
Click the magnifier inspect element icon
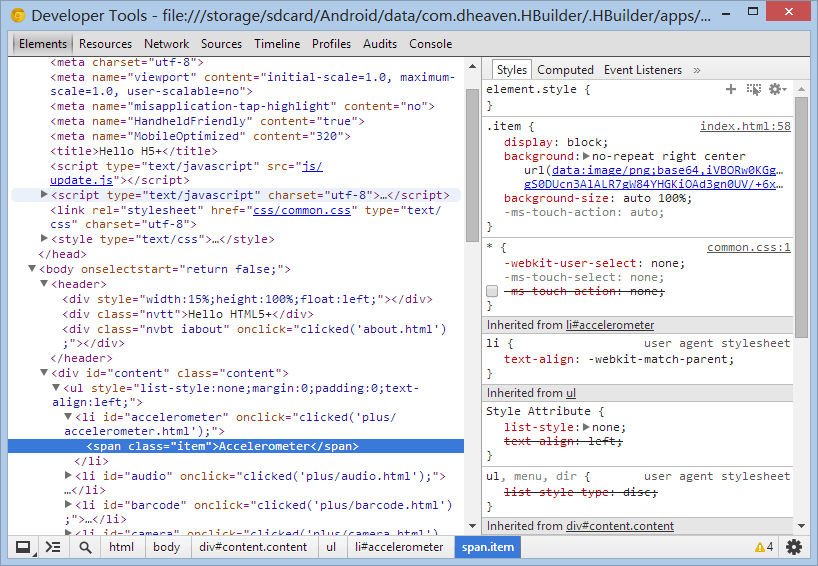pos(85,547)
